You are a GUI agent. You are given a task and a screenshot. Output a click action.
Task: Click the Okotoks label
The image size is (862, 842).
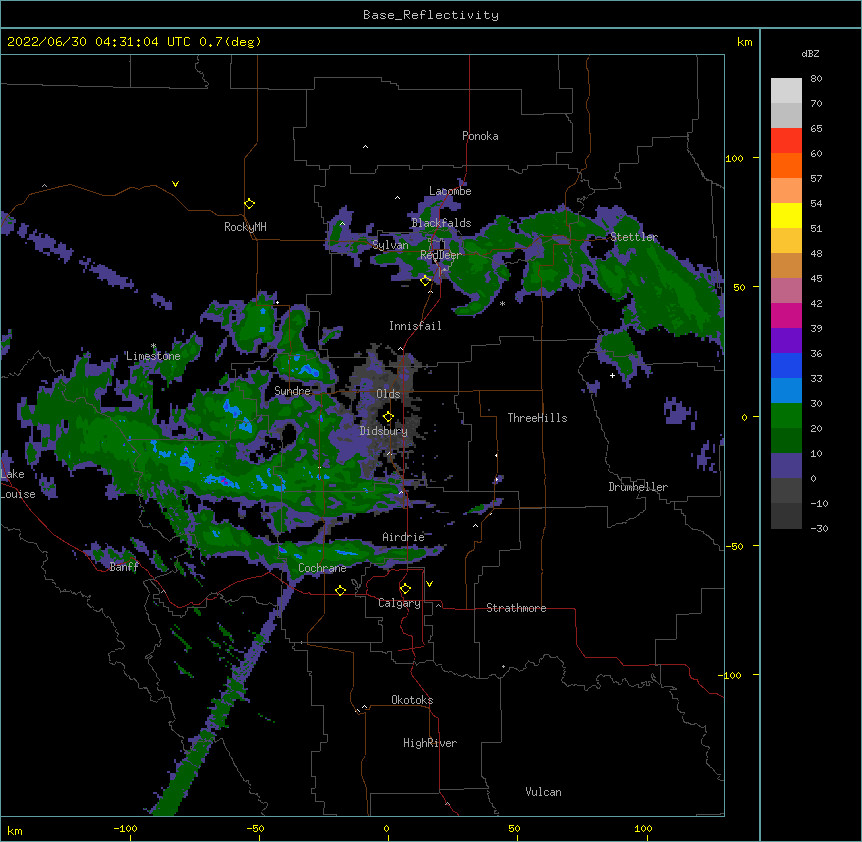(412, 700)
